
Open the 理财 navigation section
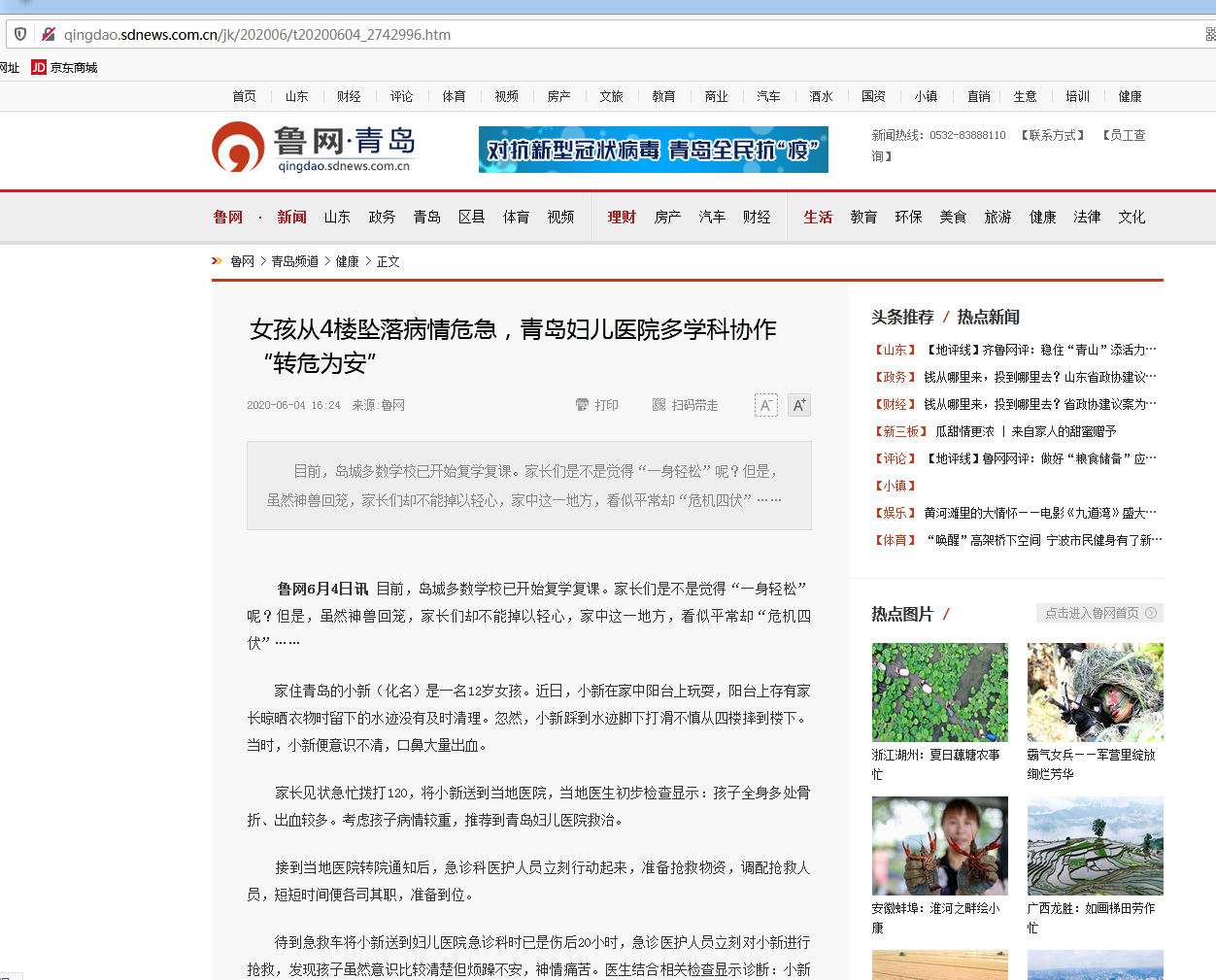pos(622,217)
